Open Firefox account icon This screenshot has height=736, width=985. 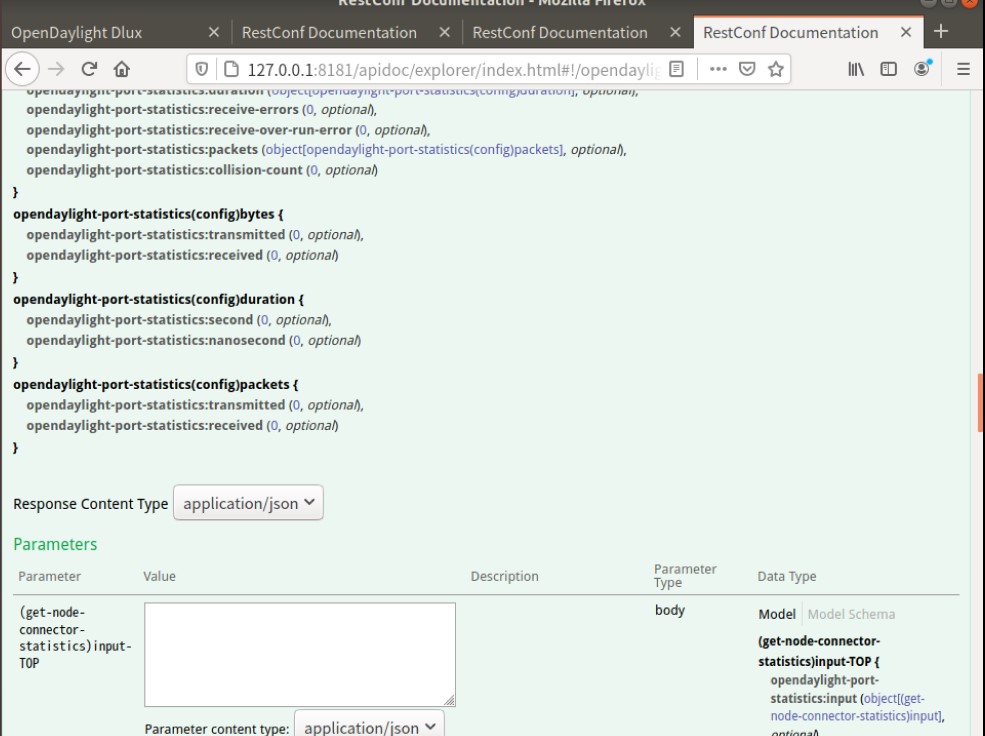click(922, 68)
